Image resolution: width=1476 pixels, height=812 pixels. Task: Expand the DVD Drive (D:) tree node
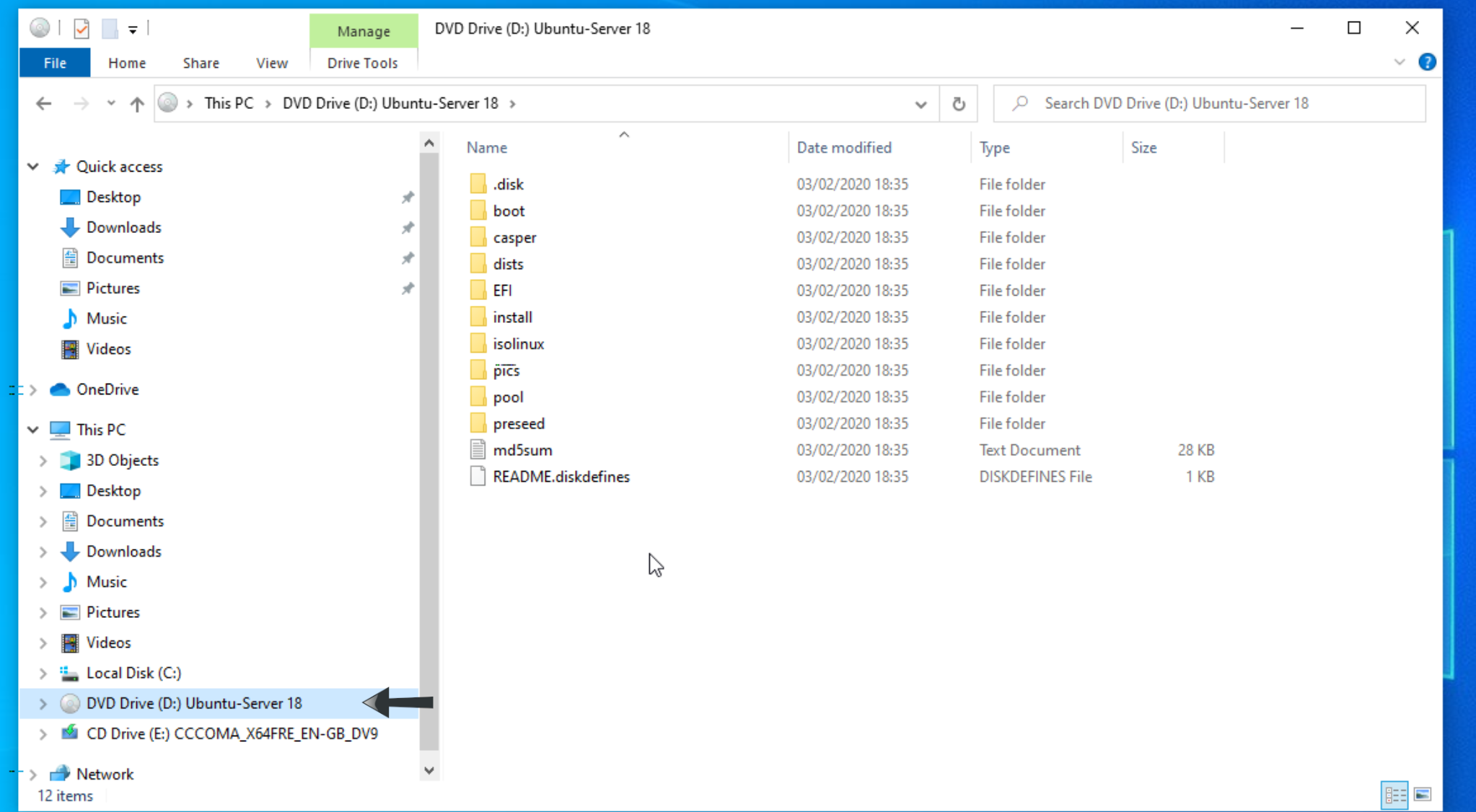(x=43, y=703)
